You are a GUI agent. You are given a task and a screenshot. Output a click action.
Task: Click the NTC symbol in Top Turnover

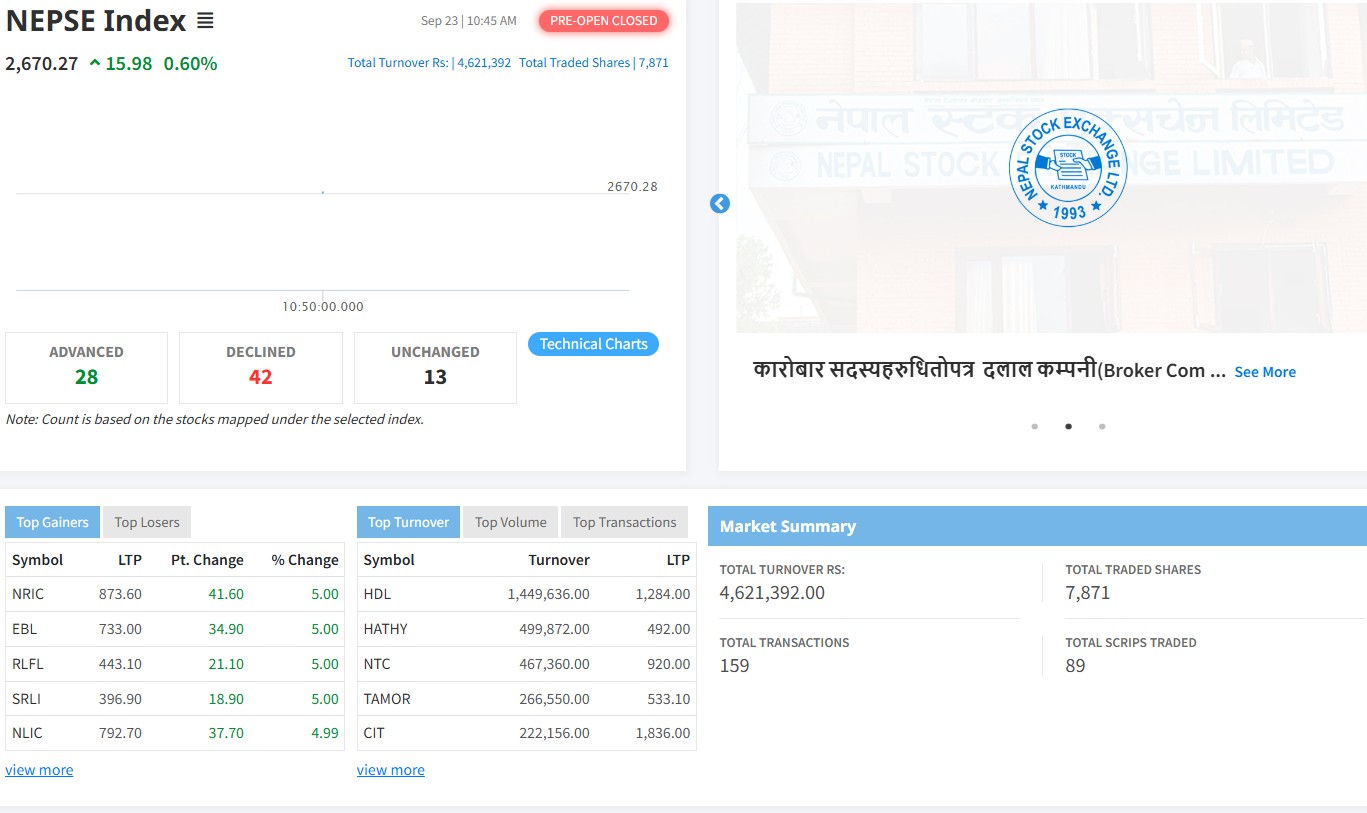pos(377,664)
